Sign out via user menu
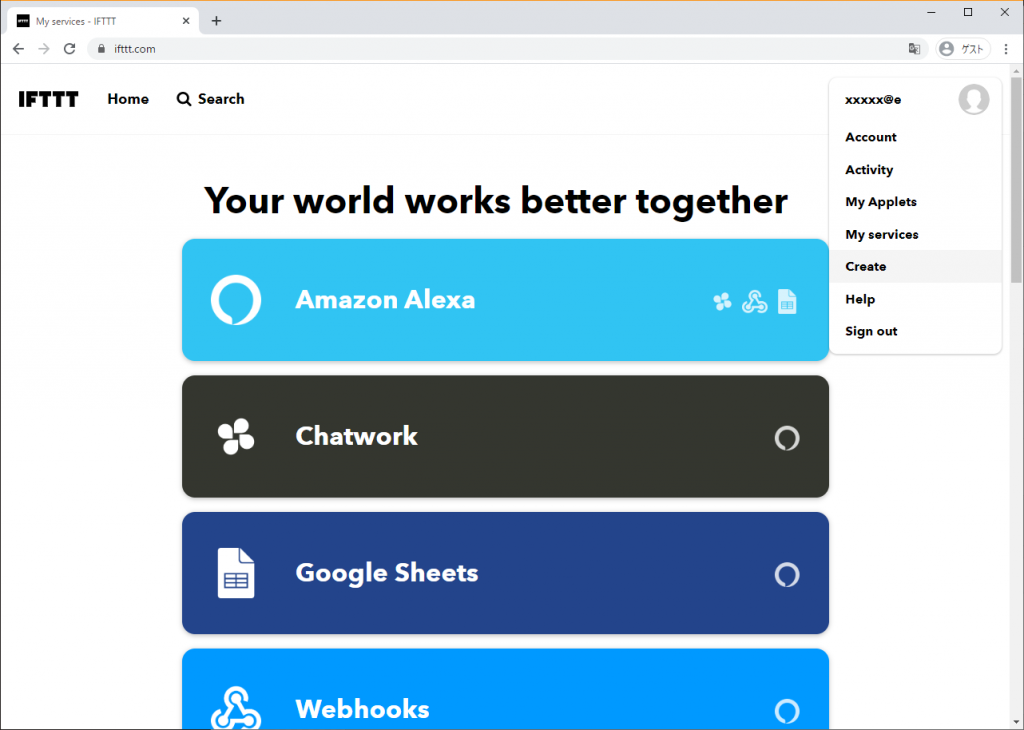Screen dimensions: 1024x730 point(871,331)
